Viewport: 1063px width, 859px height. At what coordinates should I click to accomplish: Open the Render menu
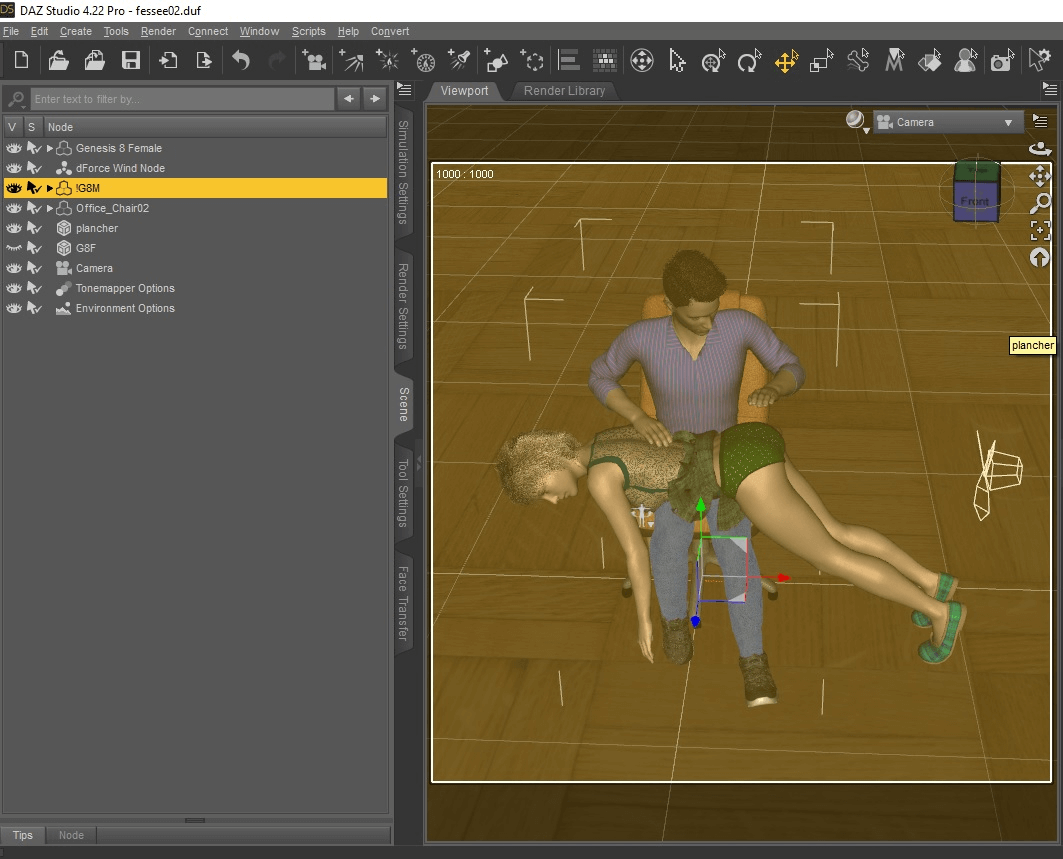pyautogui.click(x=158, y=31)
